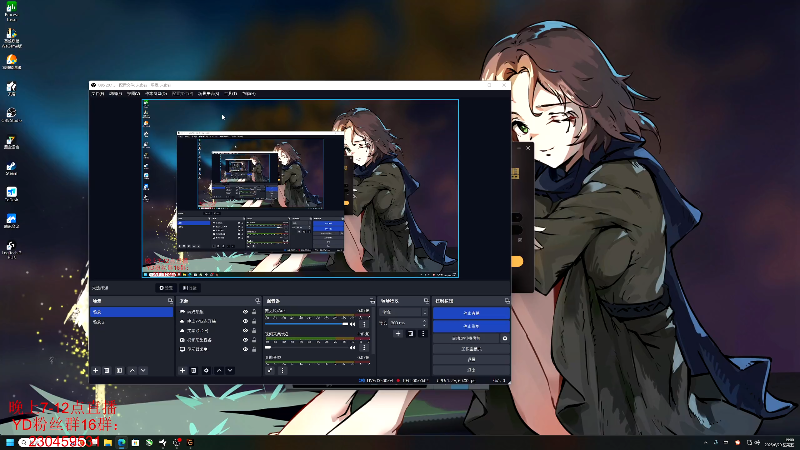Screen dimensions: 800x450
Task: Open the first mixer channel's three-dot menu
Action: (x=364, y=324)
